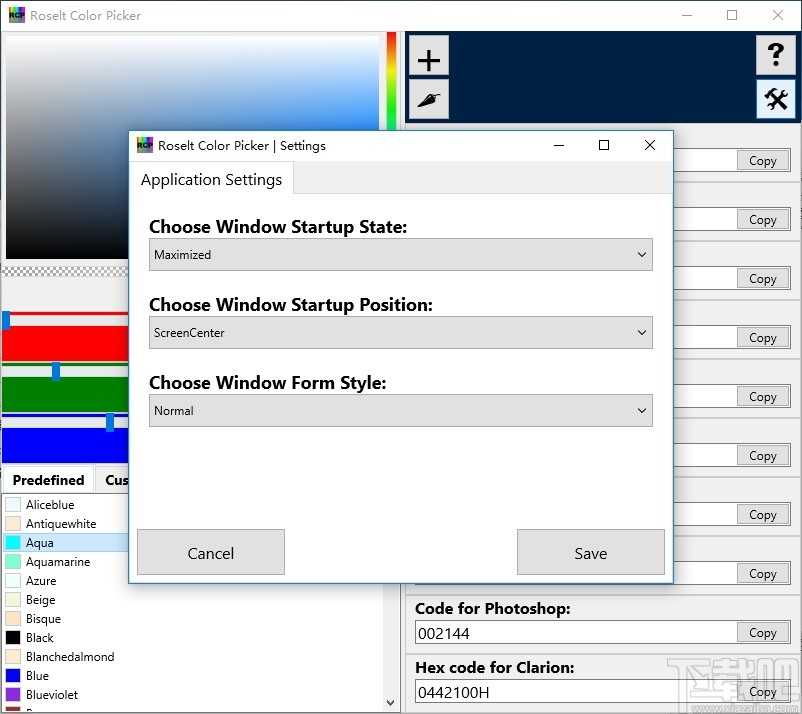Click the plus icon to add a color
The image size is (802, 714).
tap(428, 57)
